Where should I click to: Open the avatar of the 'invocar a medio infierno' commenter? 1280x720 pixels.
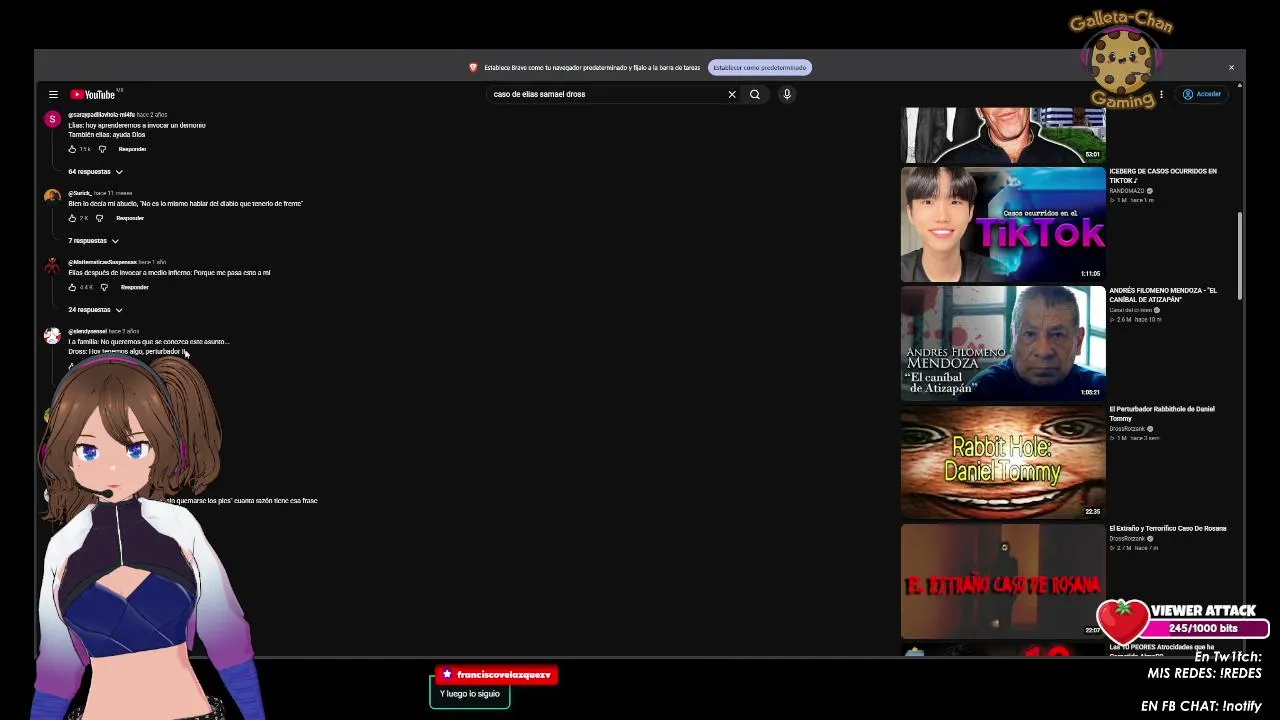coord(52,266)
